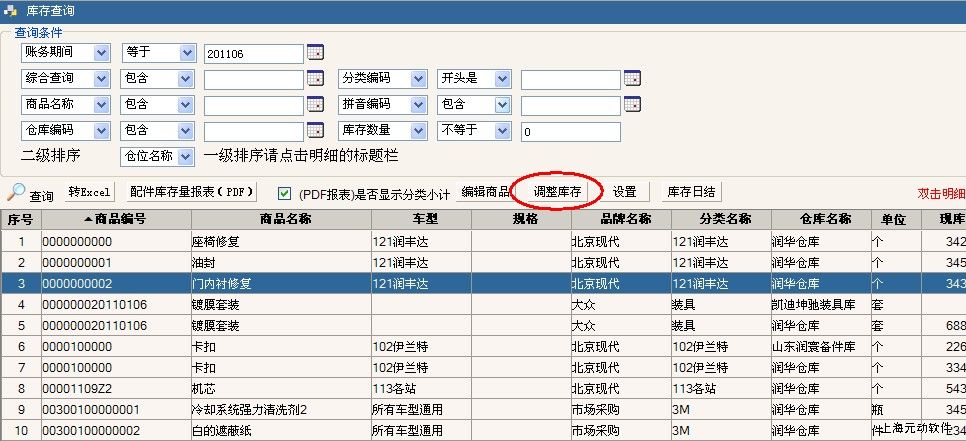The image size is (966, 441).
Task: Open the 不等于 operator dropdown
Action: tap(501, 130)
